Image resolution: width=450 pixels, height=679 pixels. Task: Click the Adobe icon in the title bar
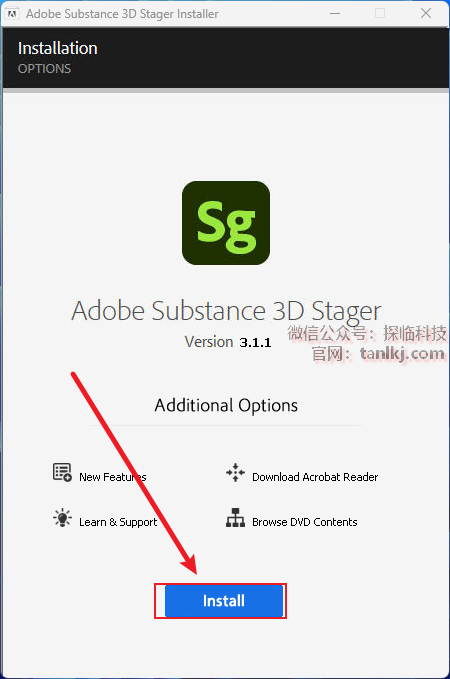click(12, 14)
